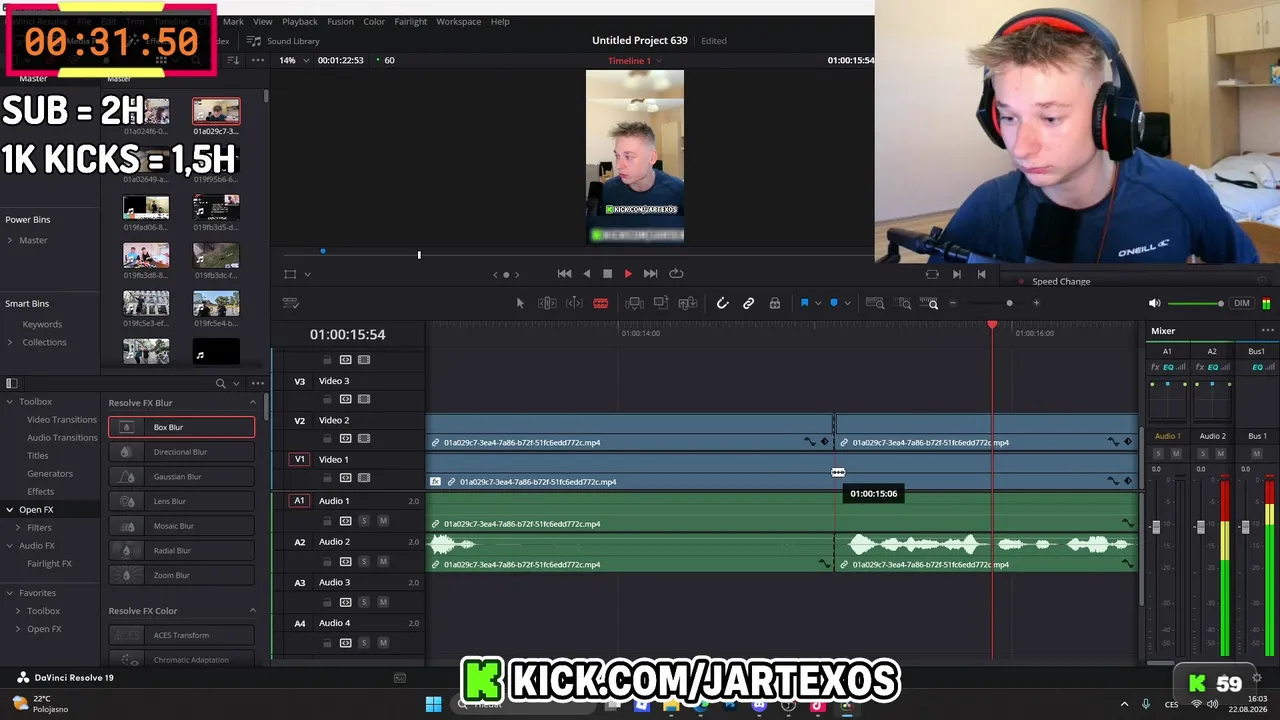Adjust the timeline zoom slider handle

[1009, 303]
